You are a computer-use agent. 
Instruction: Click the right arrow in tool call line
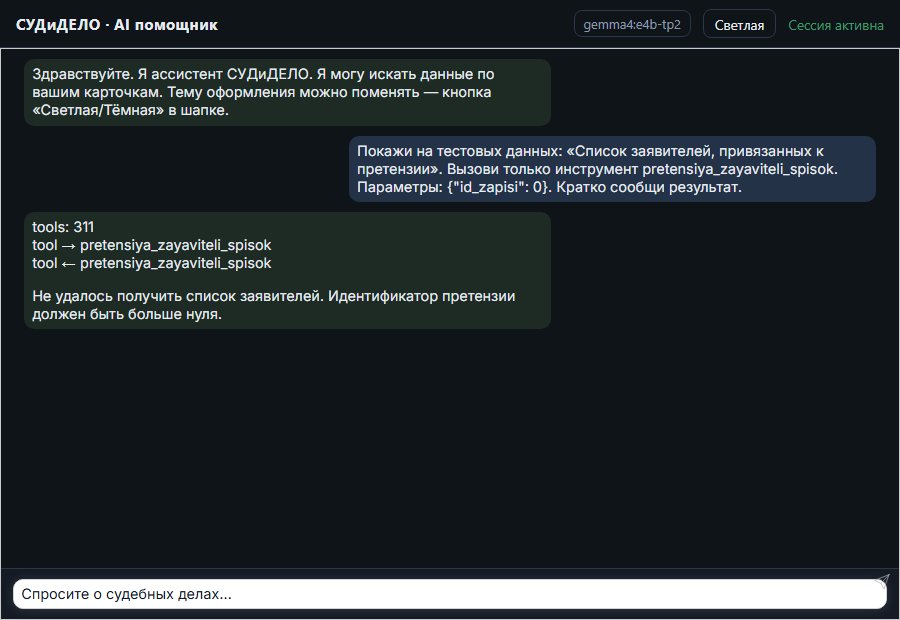click(x=68, y=246)
